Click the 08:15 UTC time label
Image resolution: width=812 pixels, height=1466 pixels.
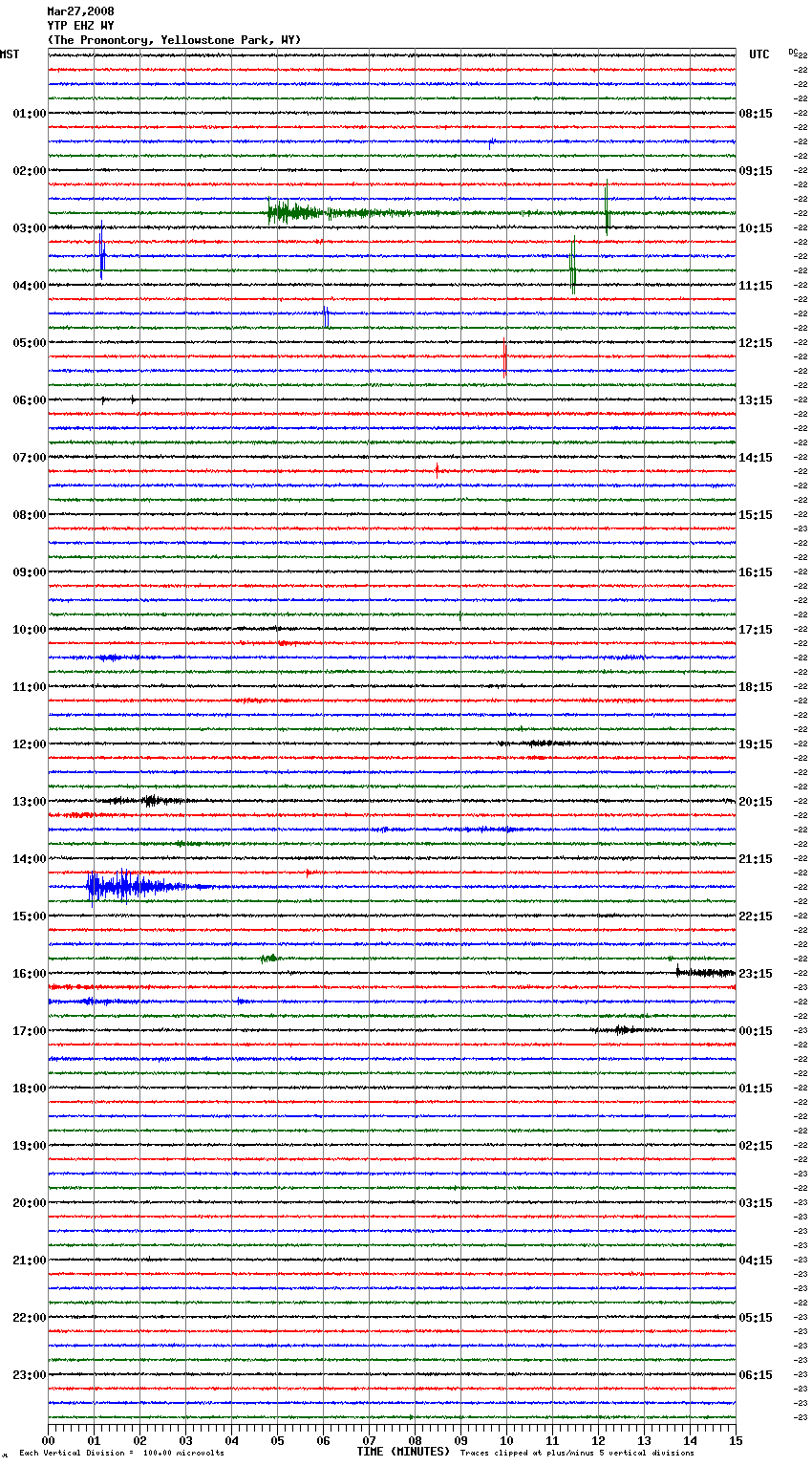(756, 114)
